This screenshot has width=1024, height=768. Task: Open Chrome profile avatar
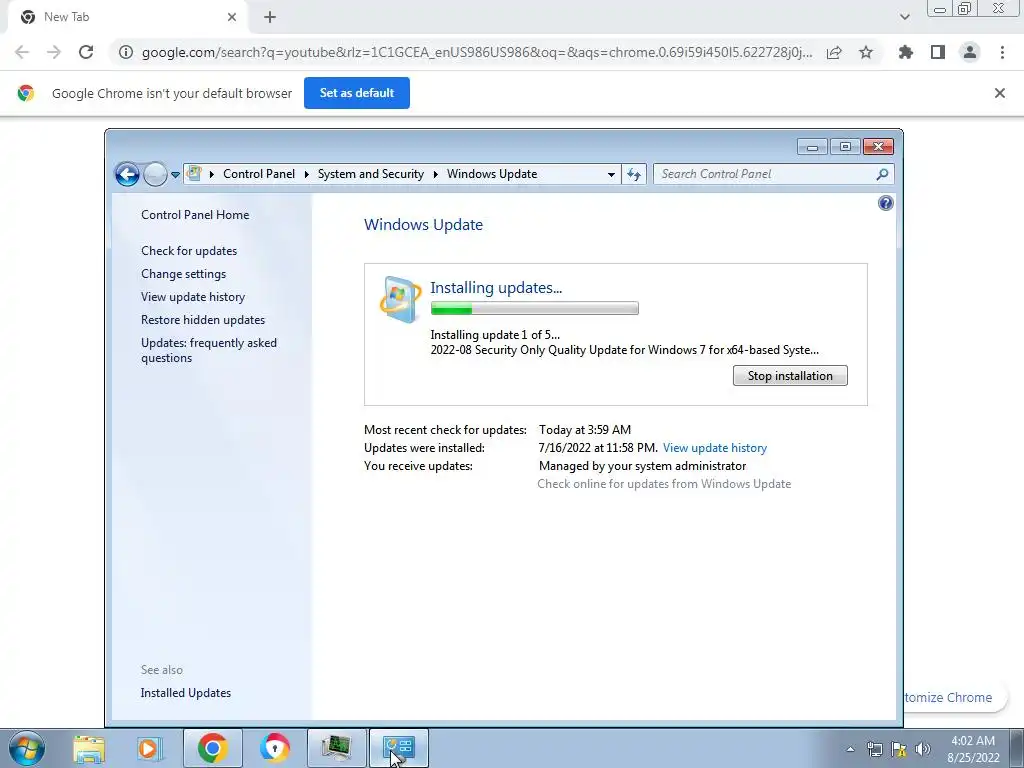point(970,52)
